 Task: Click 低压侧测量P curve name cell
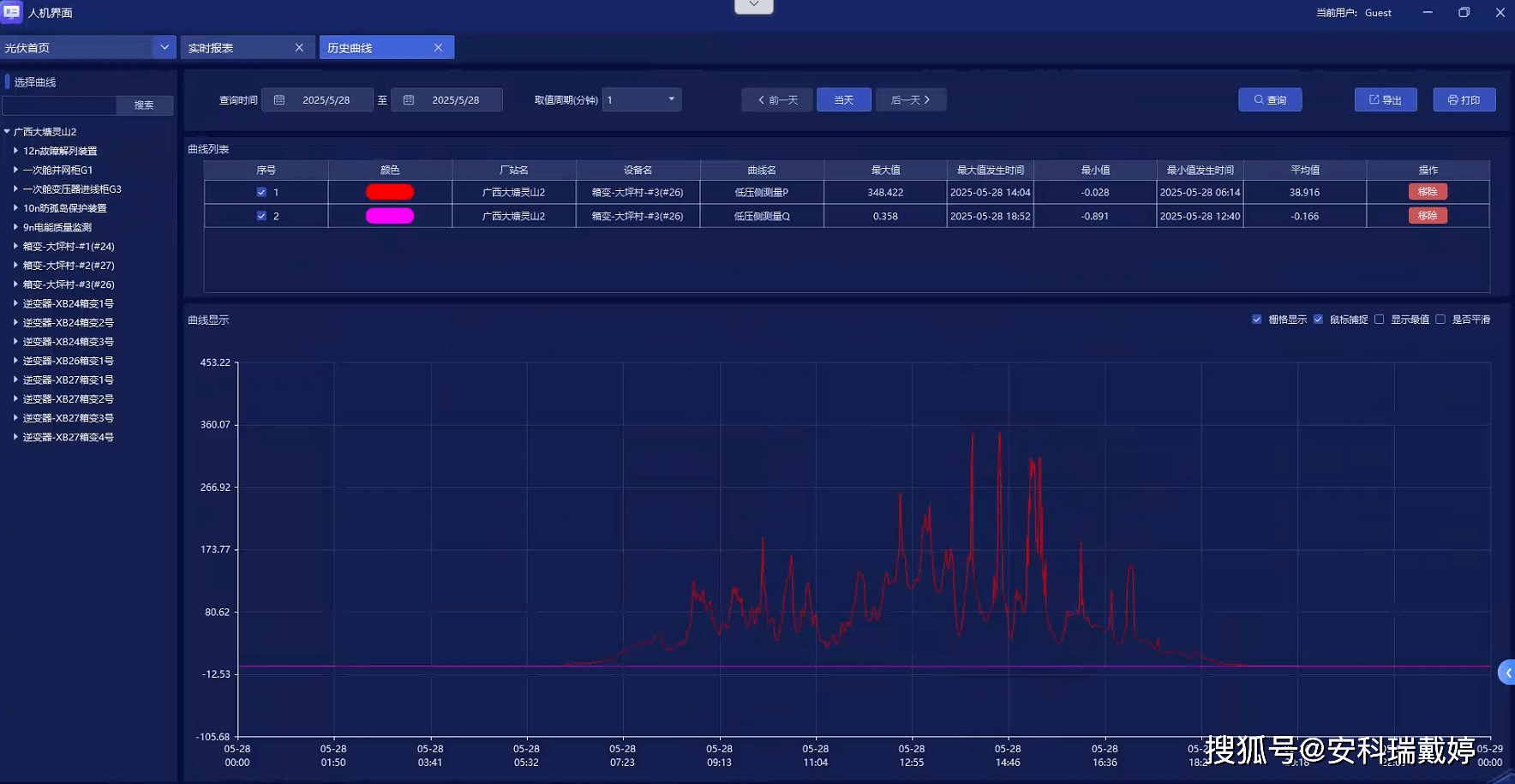[x=762, y=193]
